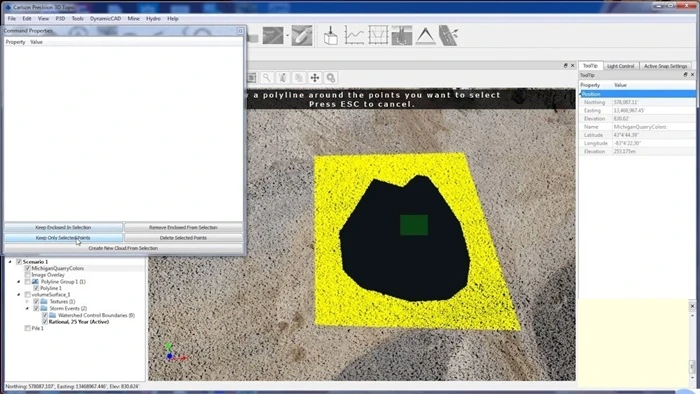Switch to the Light Control tab

621,66
